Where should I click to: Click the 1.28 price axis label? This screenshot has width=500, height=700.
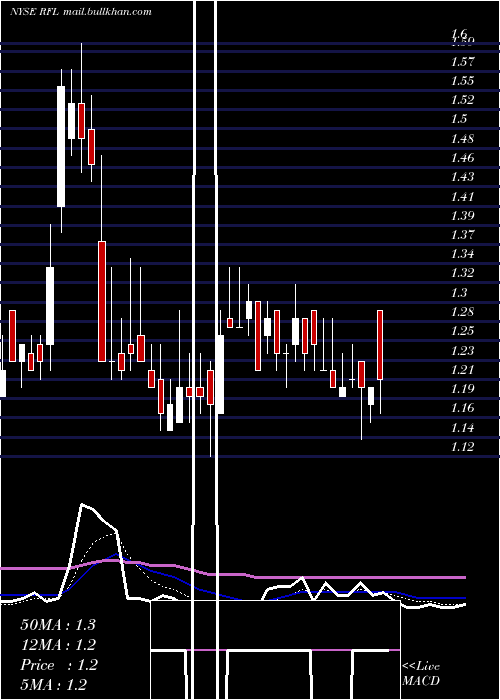pyautogui.click(x=462, y=312)
